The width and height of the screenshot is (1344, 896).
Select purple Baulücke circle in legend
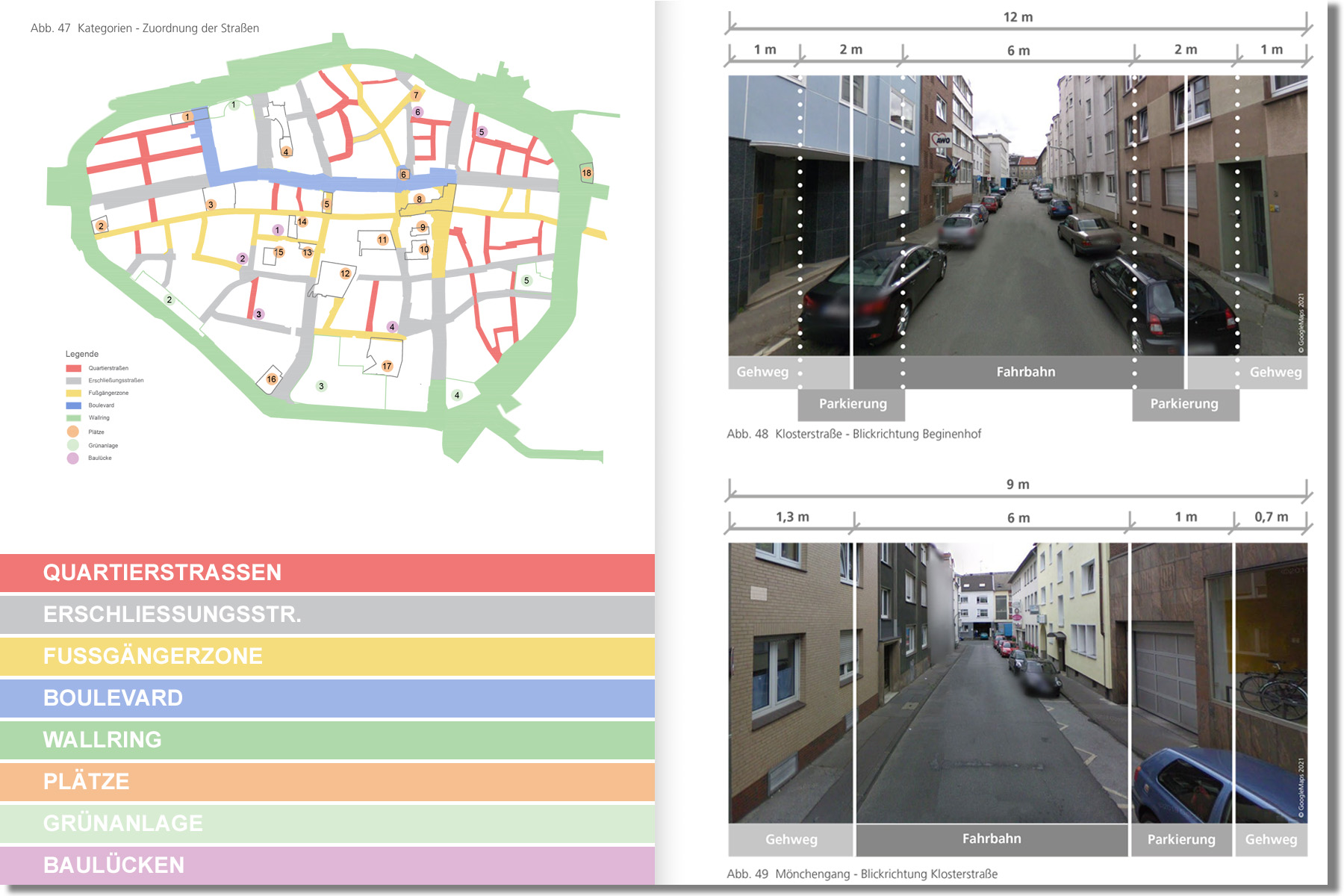73,458
